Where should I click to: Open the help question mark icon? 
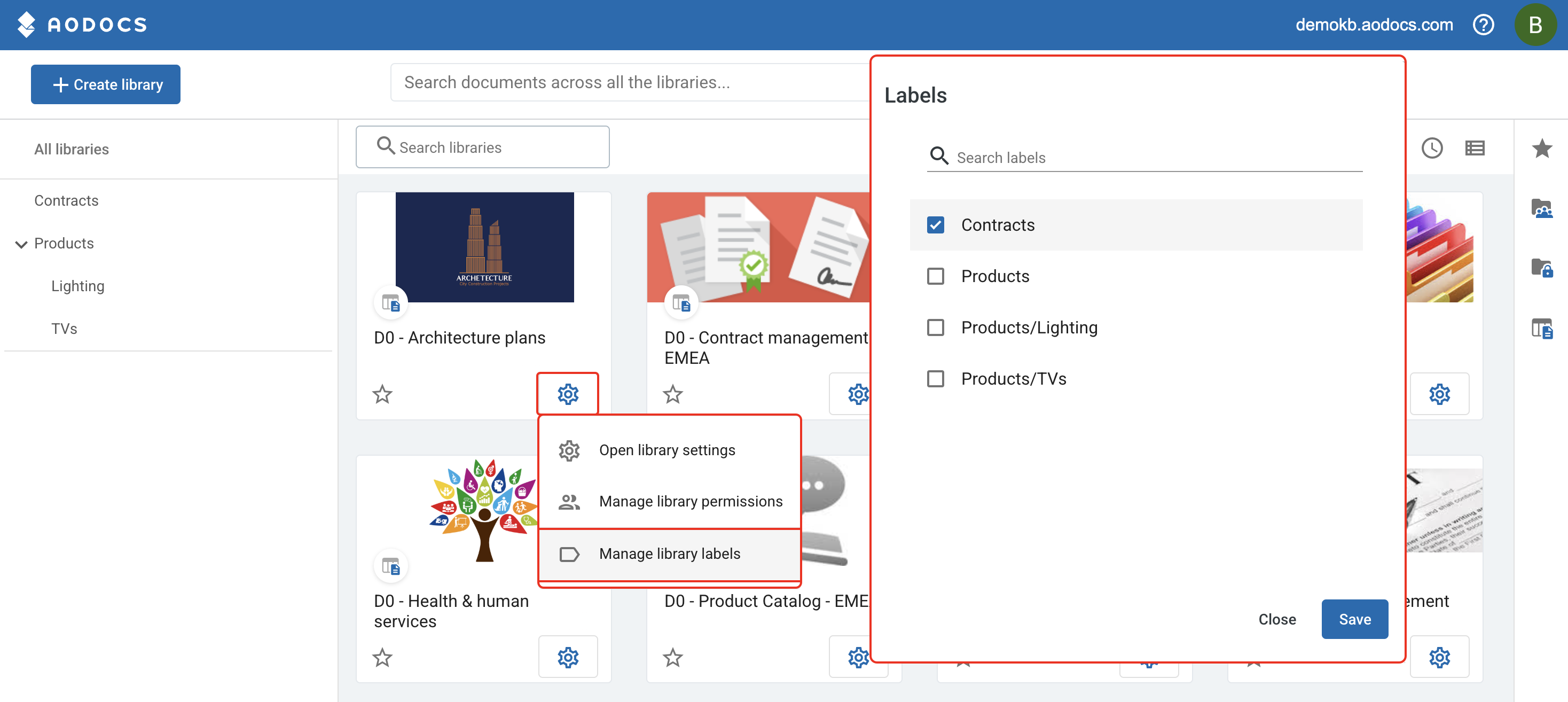click(x=1483, y=25)
